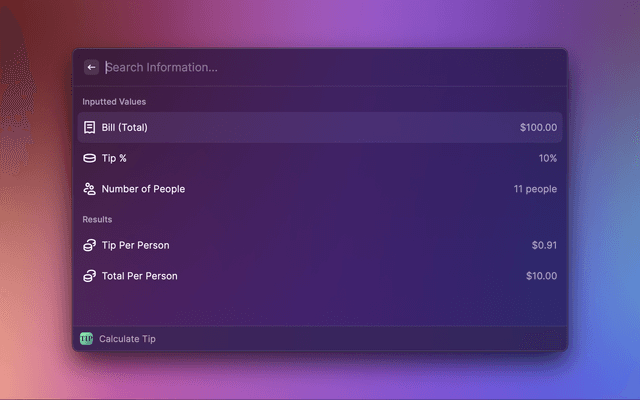The height and width of the screenshot is (400, 640).
Task: Select the Bill (Total) row label
Action: (125, 128)
